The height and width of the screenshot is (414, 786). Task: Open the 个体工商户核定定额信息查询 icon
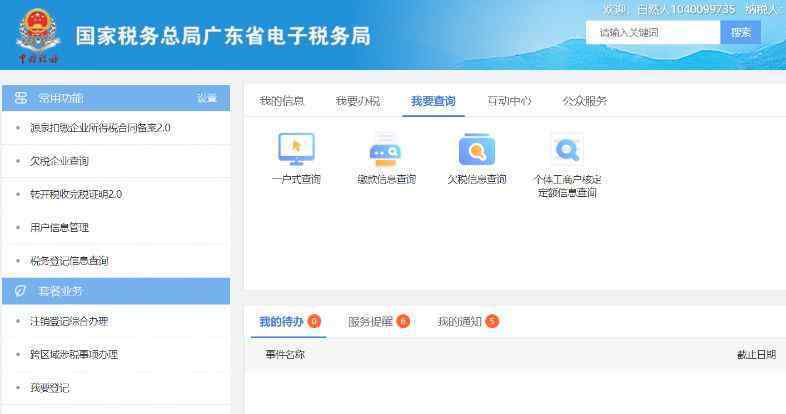click(567, 151)
